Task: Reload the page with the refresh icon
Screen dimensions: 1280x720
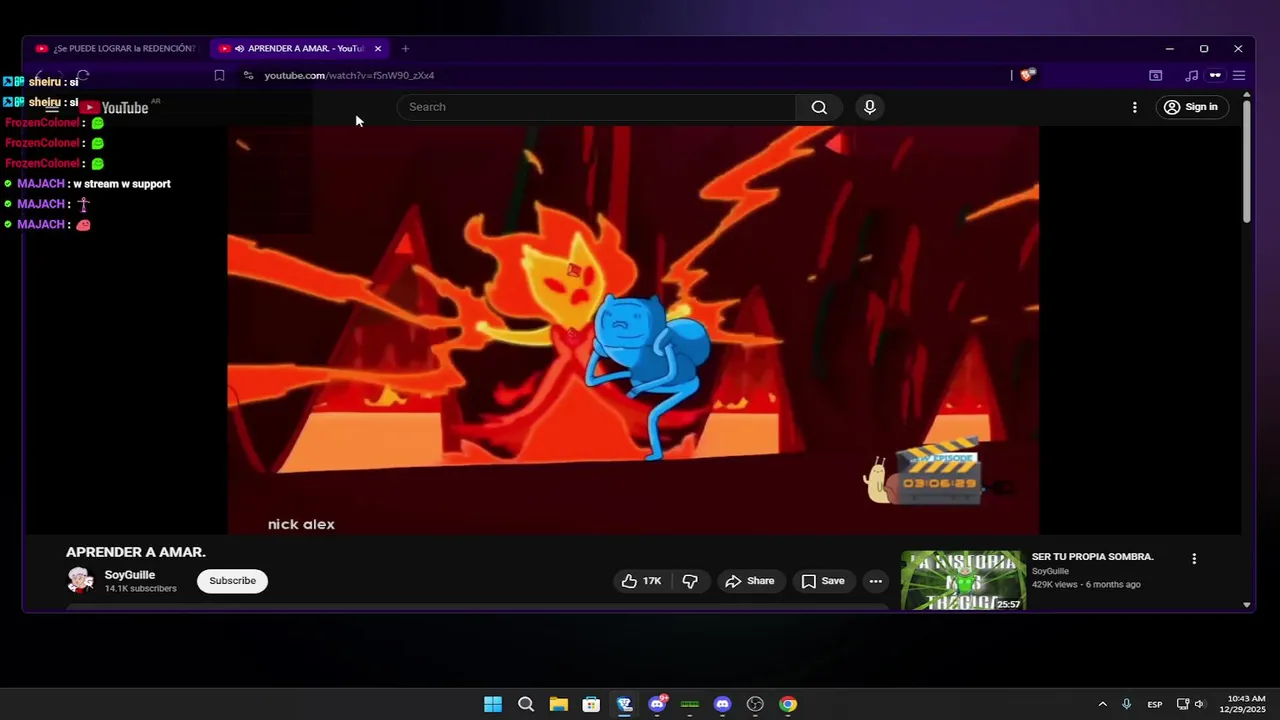Action: [83, 75]
